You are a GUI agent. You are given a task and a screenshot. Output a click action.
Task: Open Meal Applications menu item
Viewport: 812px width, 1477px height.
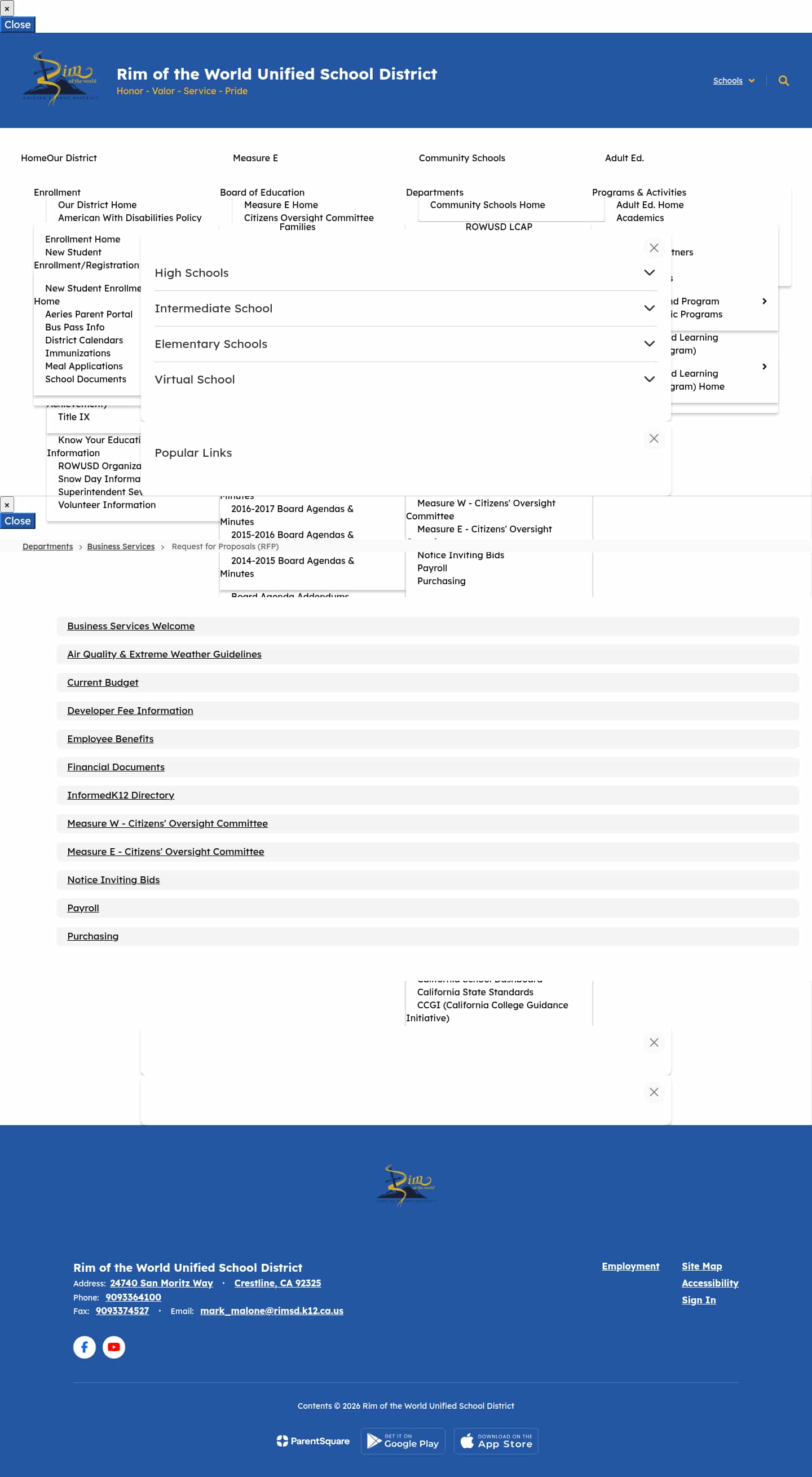coord(84,367)
